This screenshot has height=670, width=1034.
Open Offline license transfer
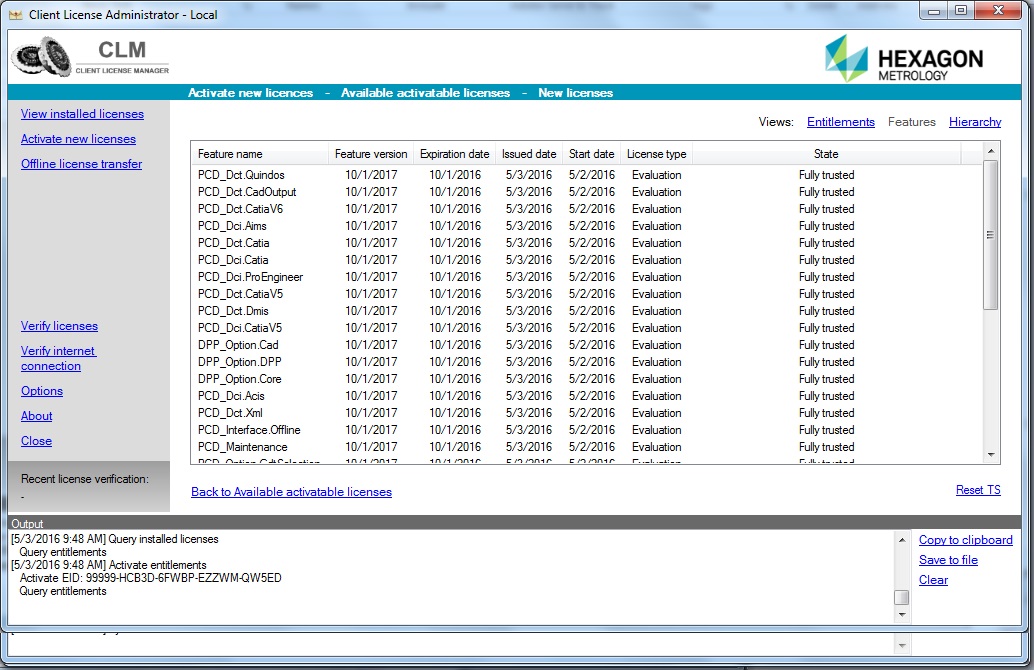81,164
